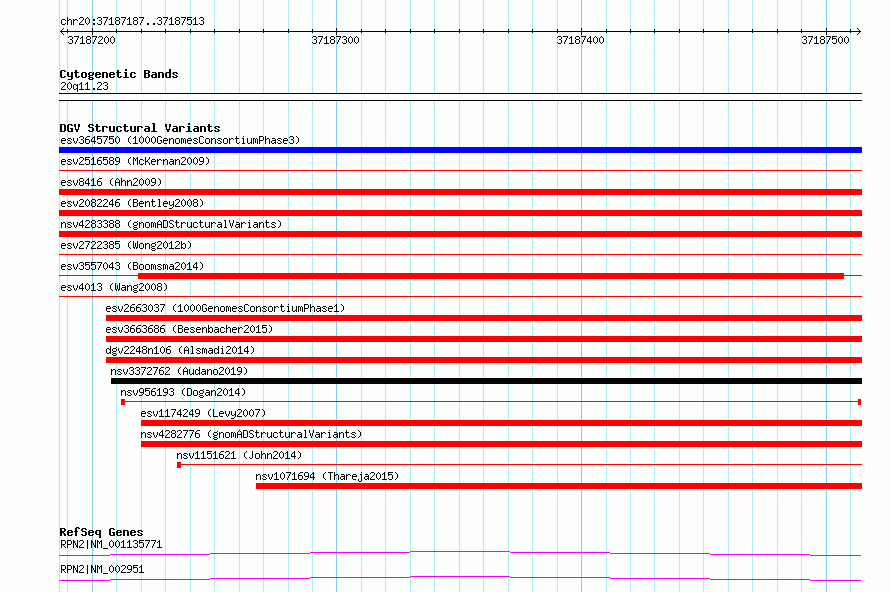This screenshot has height=592, width=890.
Task: Click the nsv1151621 (John2014) label
Action: tap(239, 455)
